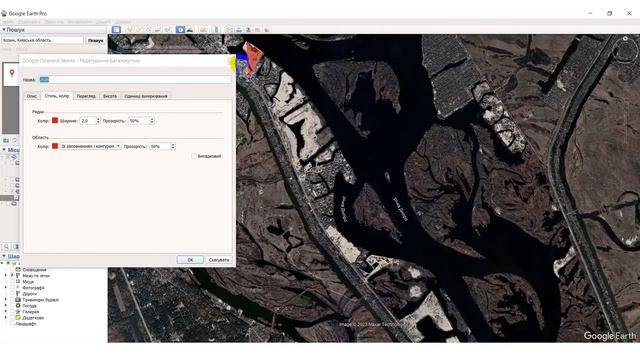The height and width of the screenshot is (360, 640).
Task: Enable the 3D buildings layer checkbox
Action: (x=12, y=300)
